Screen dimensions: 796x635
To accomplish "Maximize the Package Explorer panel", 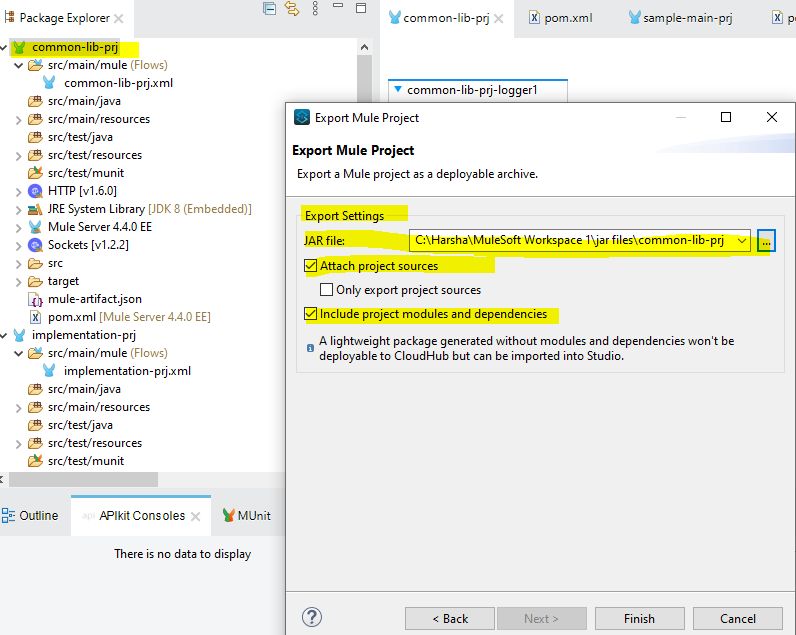I will pos(361,8).
